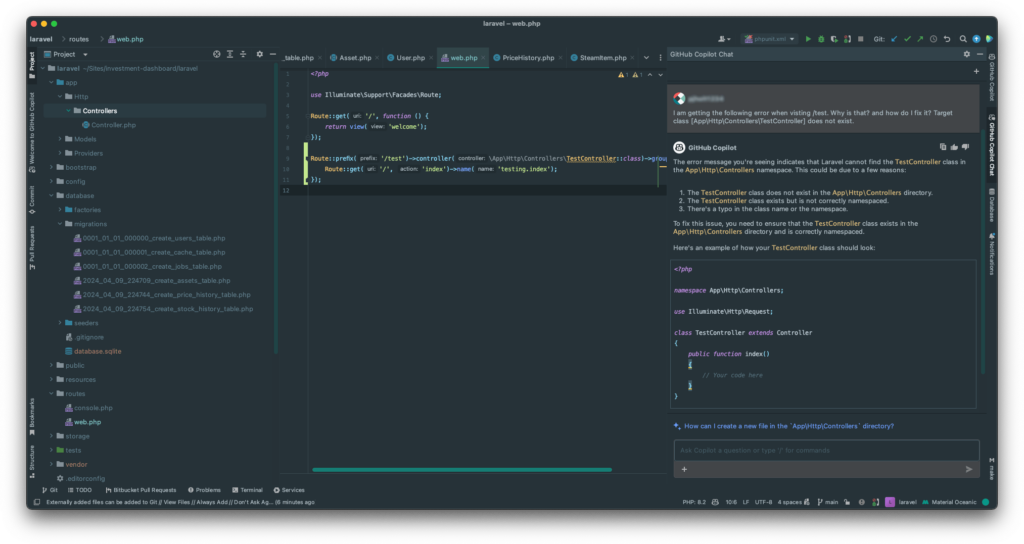Viewport: 1024px width, 544px height.
Task: Switch to the PriceHistory.php editor tab
Action: coord(528,57)
